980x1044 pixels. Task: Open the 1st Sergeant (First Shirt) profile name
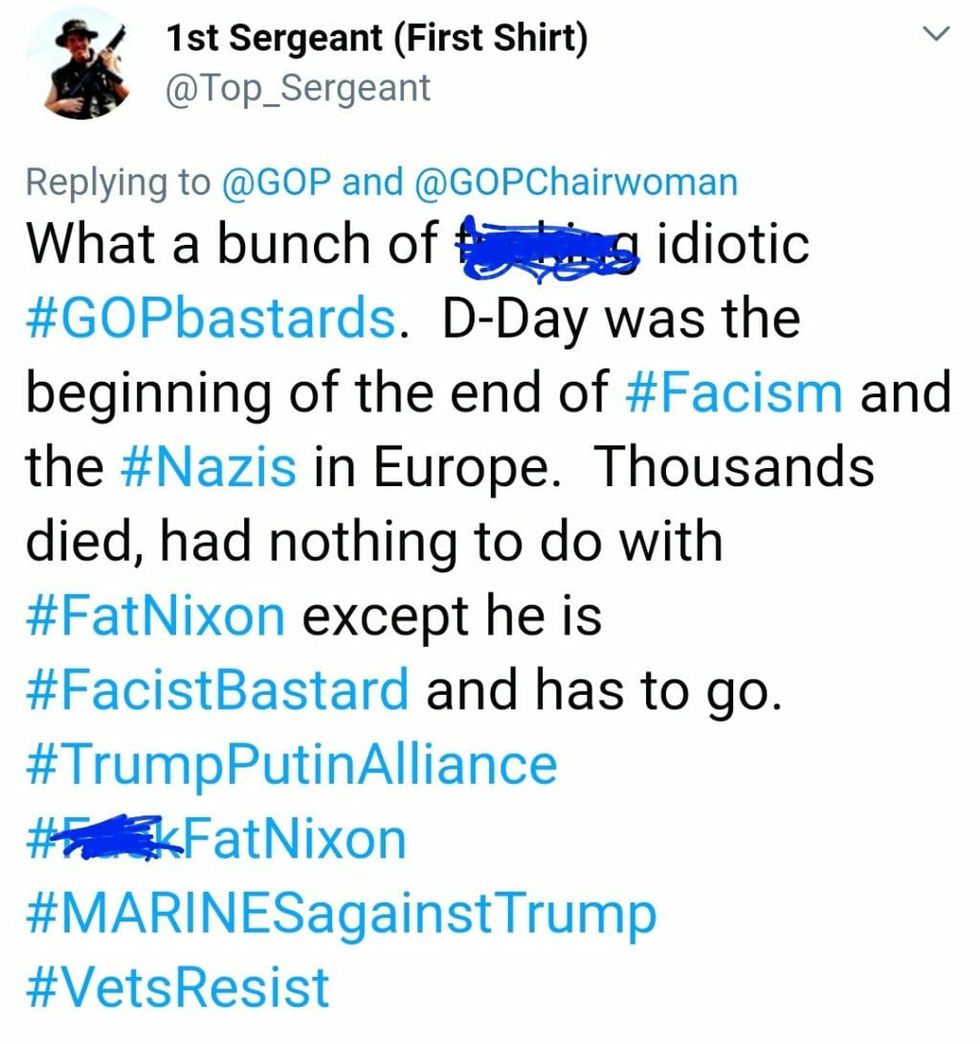377,39
